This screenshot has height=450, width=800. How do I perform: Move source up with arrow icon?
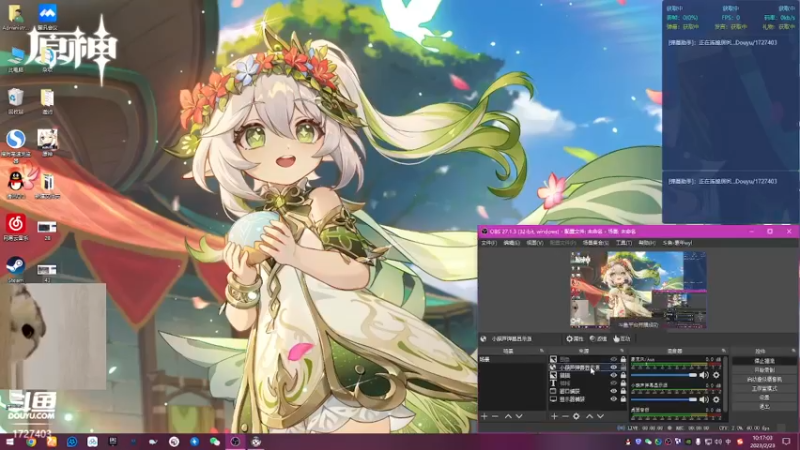(x=589, y=416)
